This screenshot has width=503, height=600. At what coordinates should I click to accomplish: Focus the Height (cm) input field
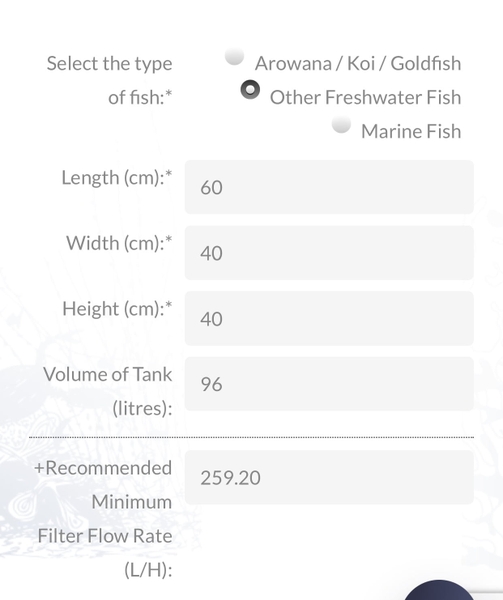tap(329, 318)
